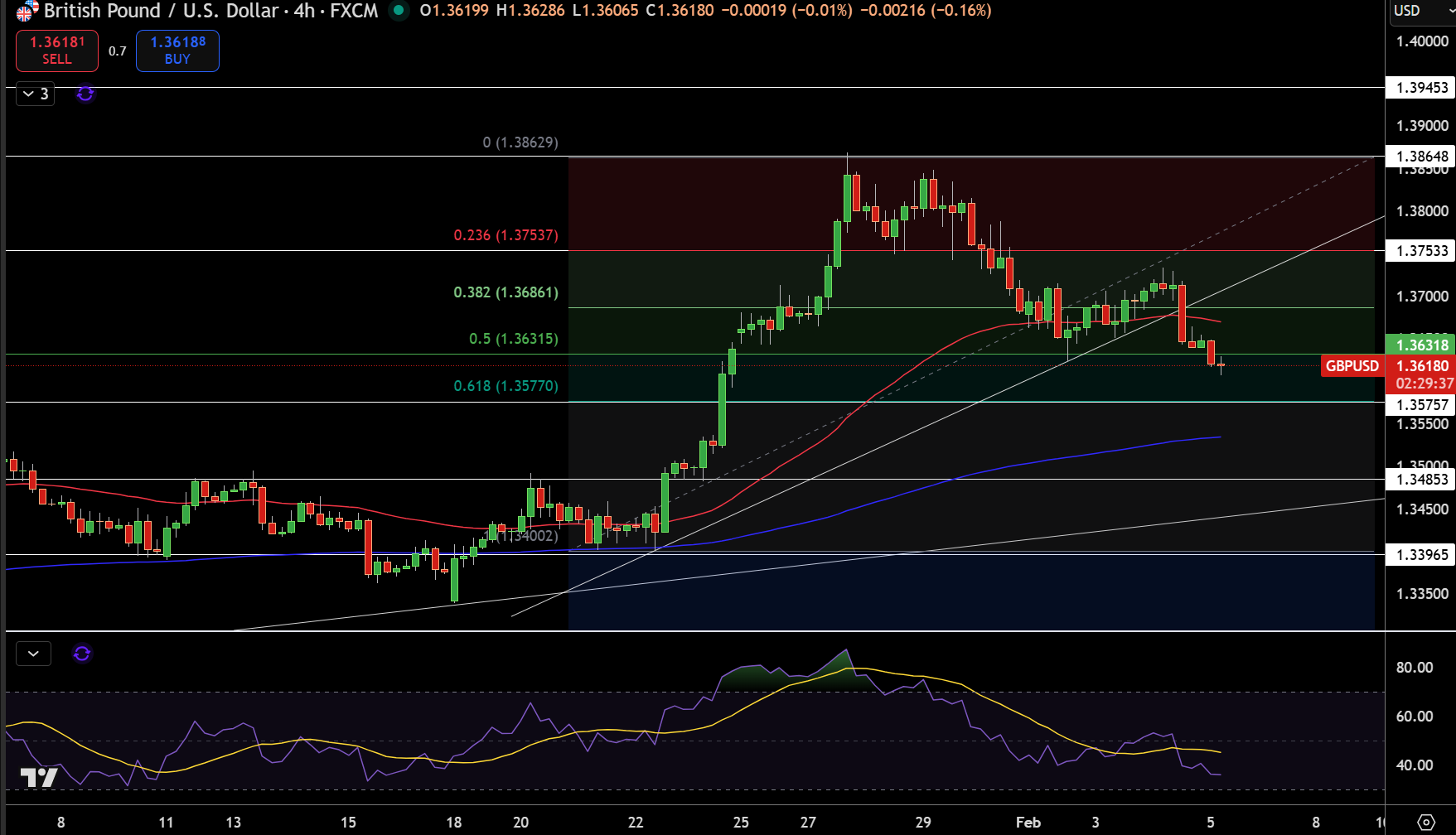1456x835 pixels.
Task: Click the green market status dot
Action: click(x=399, y=11)
